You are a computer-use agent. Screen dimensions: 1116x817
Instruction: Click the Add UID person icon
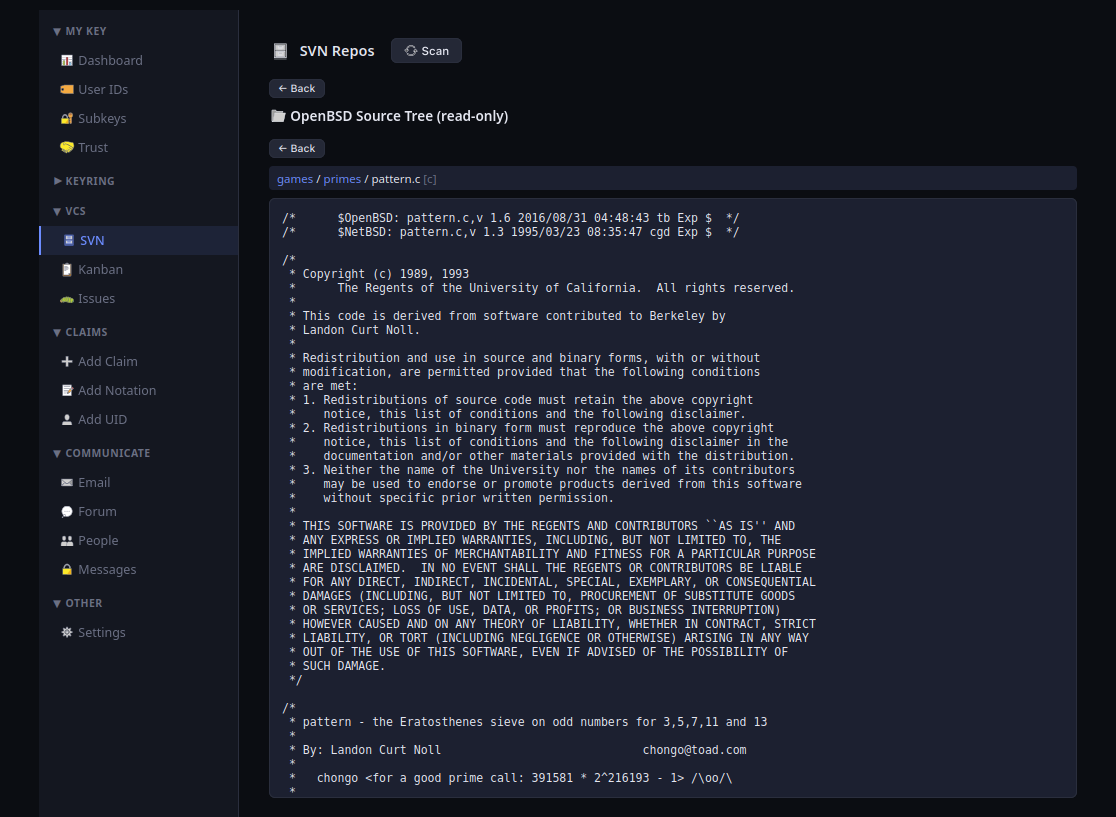tap(67, 420)
